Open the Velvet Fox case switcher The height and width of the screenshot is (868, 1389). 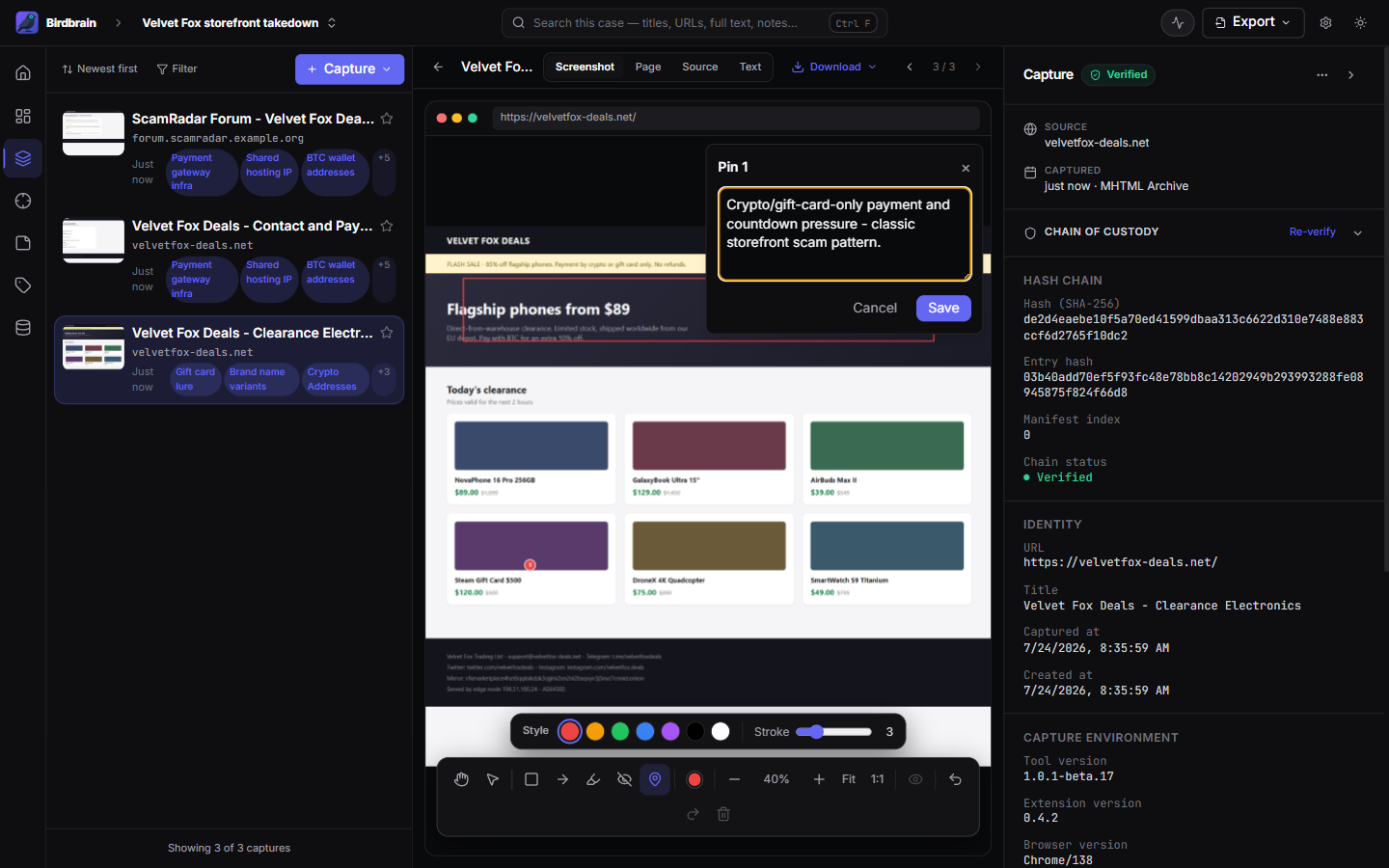[x=239, y=22]
